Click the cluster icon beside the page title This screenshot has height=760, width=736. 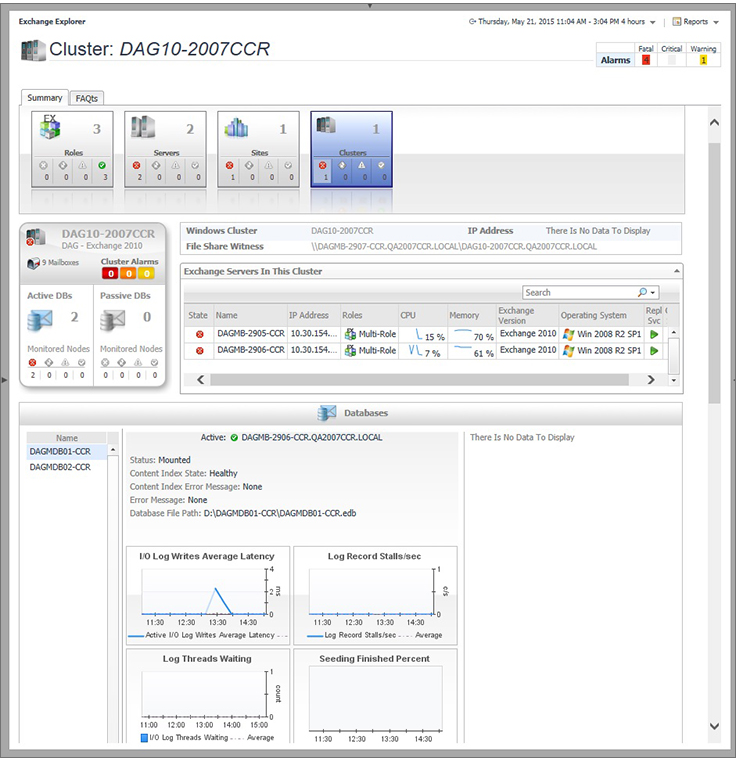pyautogui.click(x=33, y=50)
